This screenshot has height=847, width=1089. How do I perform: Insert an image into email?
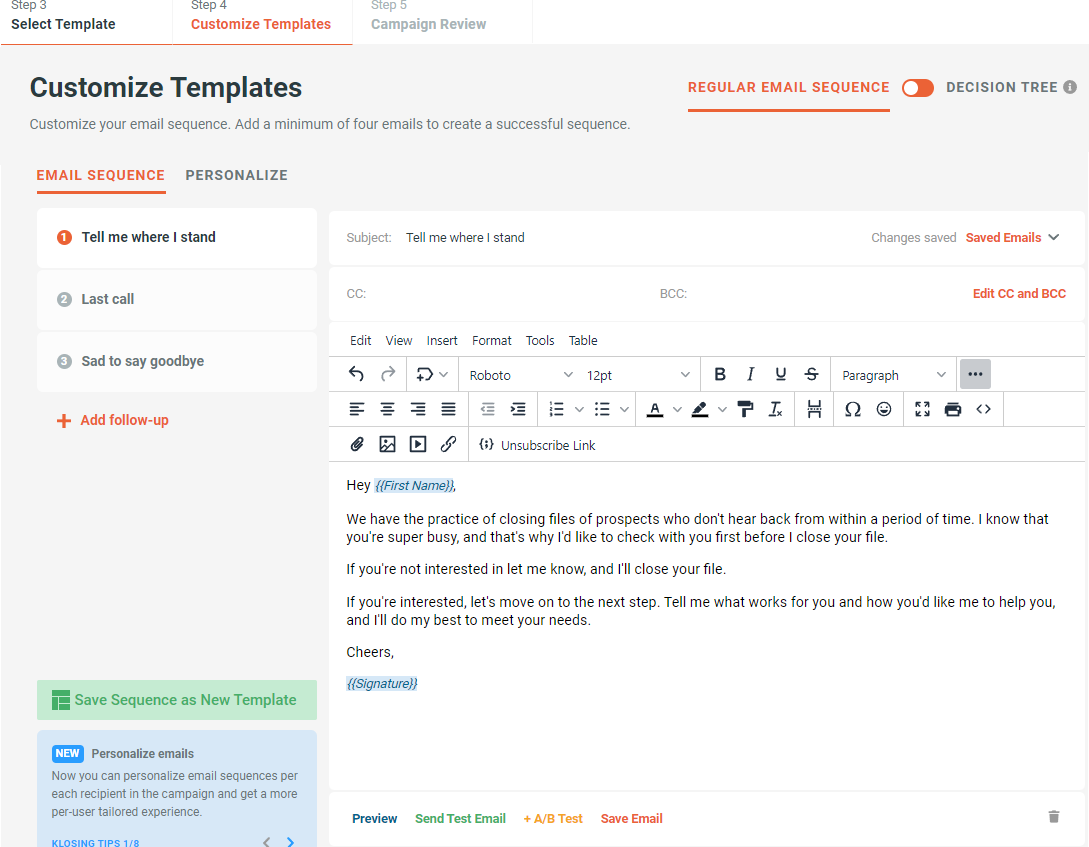pos(388,444)
